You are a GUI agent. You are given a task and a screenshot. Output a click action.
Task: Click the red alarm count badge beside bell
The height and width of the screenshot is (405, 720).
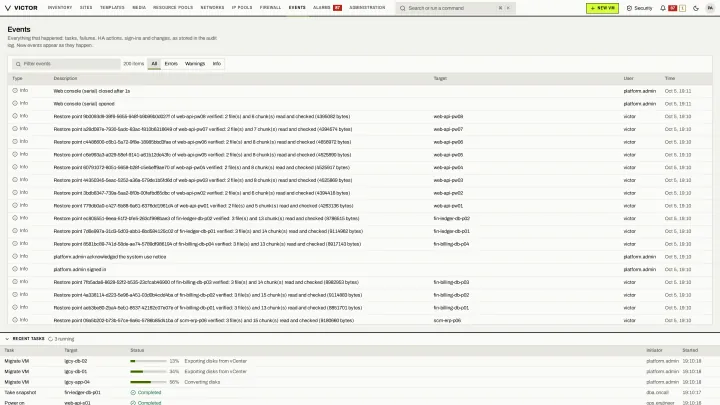click(x=672, y=8)
